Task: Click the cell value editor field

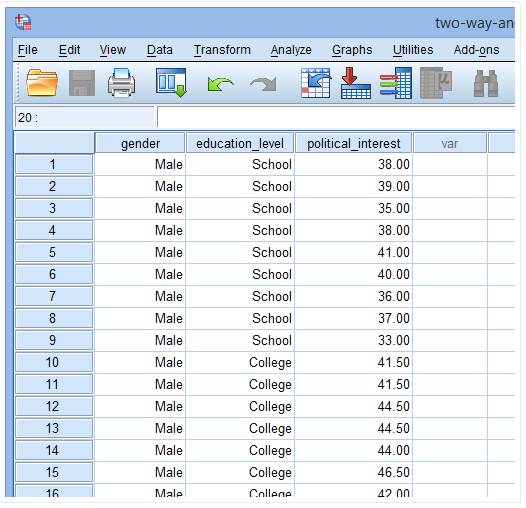Action: [336, 117]
